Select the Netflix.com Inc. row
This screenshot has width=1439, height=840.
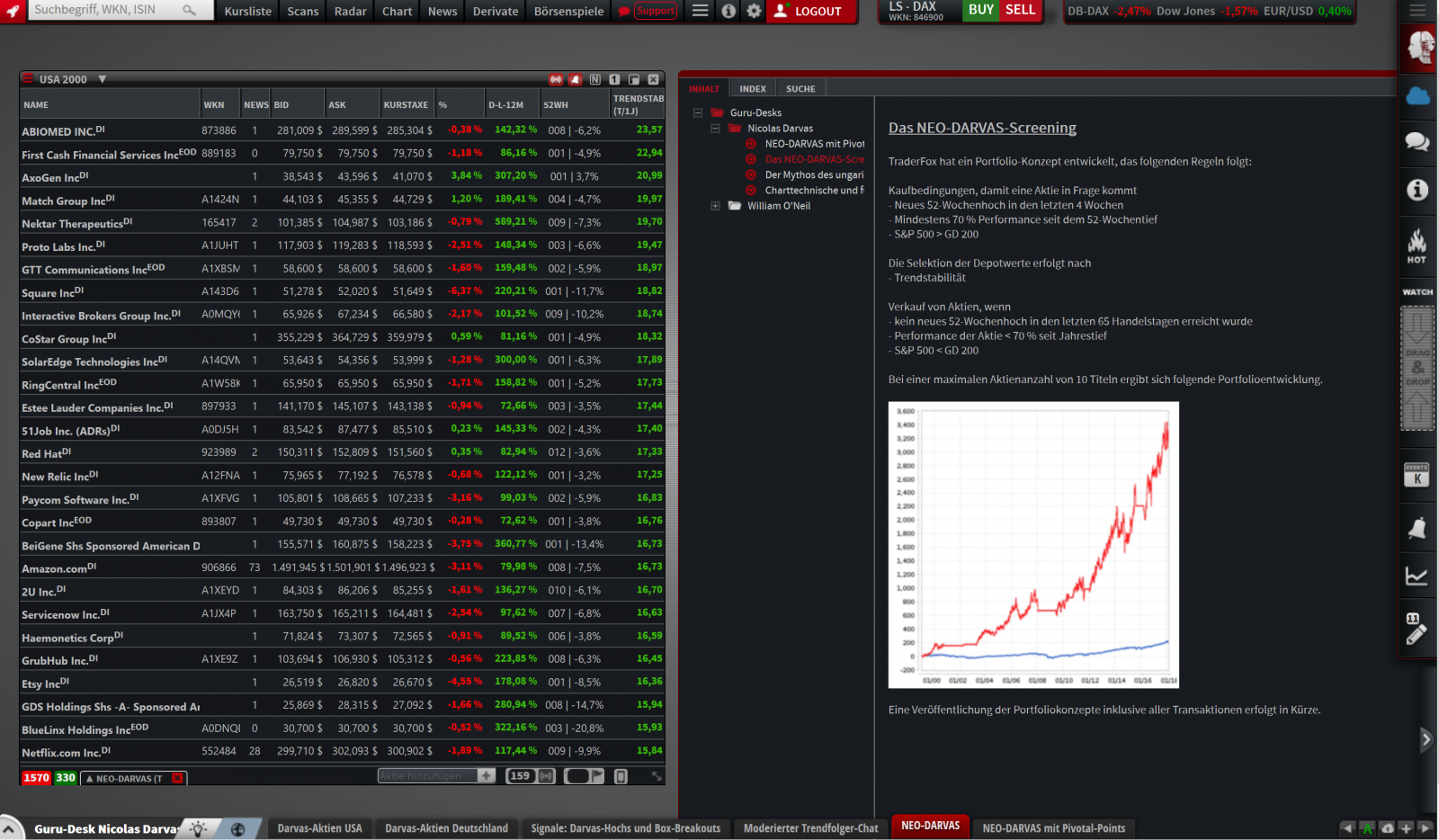pyautogui.click(x=342, y=751)
